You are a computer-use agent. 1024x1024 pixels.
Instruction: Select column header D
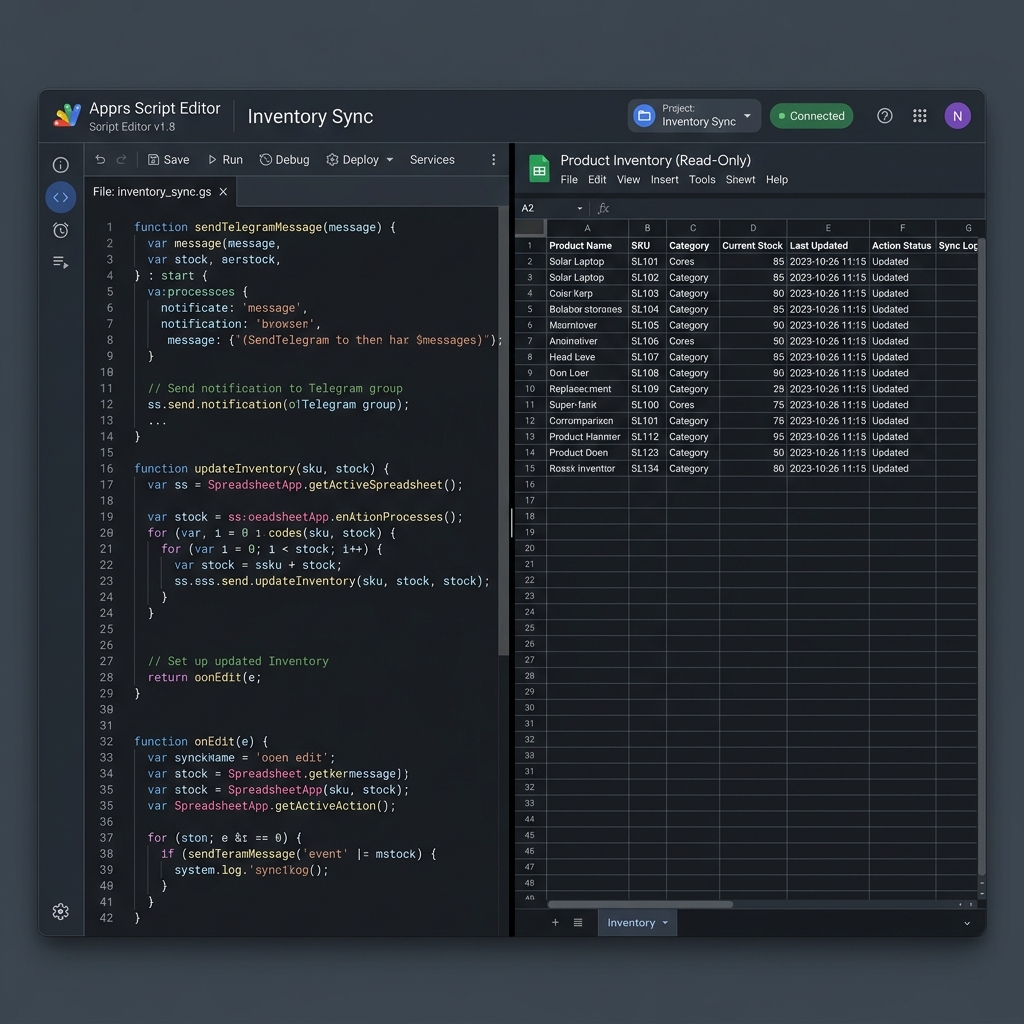(753, 228)
